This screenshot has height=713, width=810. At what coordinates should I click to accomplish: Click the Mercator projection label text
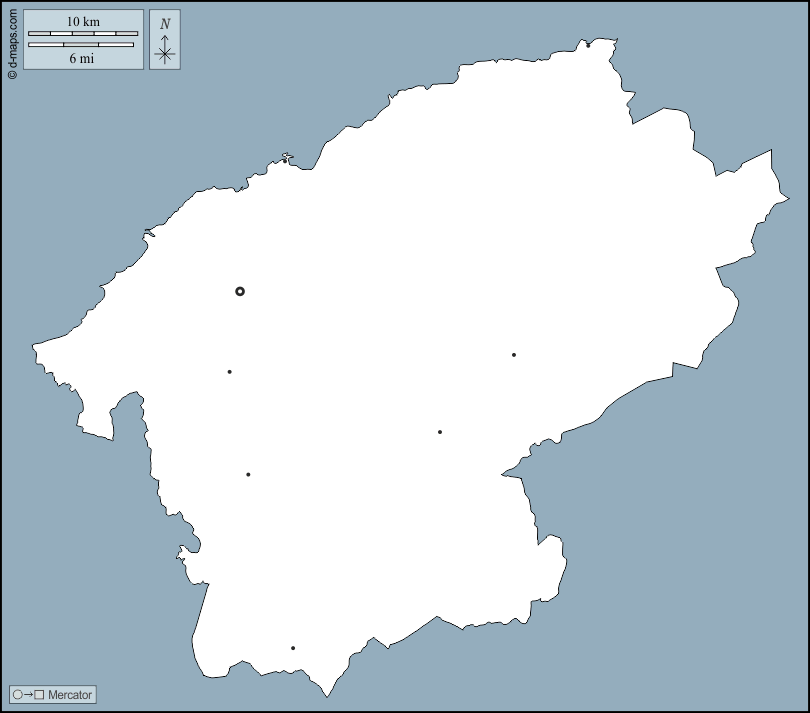pos(70,694)
